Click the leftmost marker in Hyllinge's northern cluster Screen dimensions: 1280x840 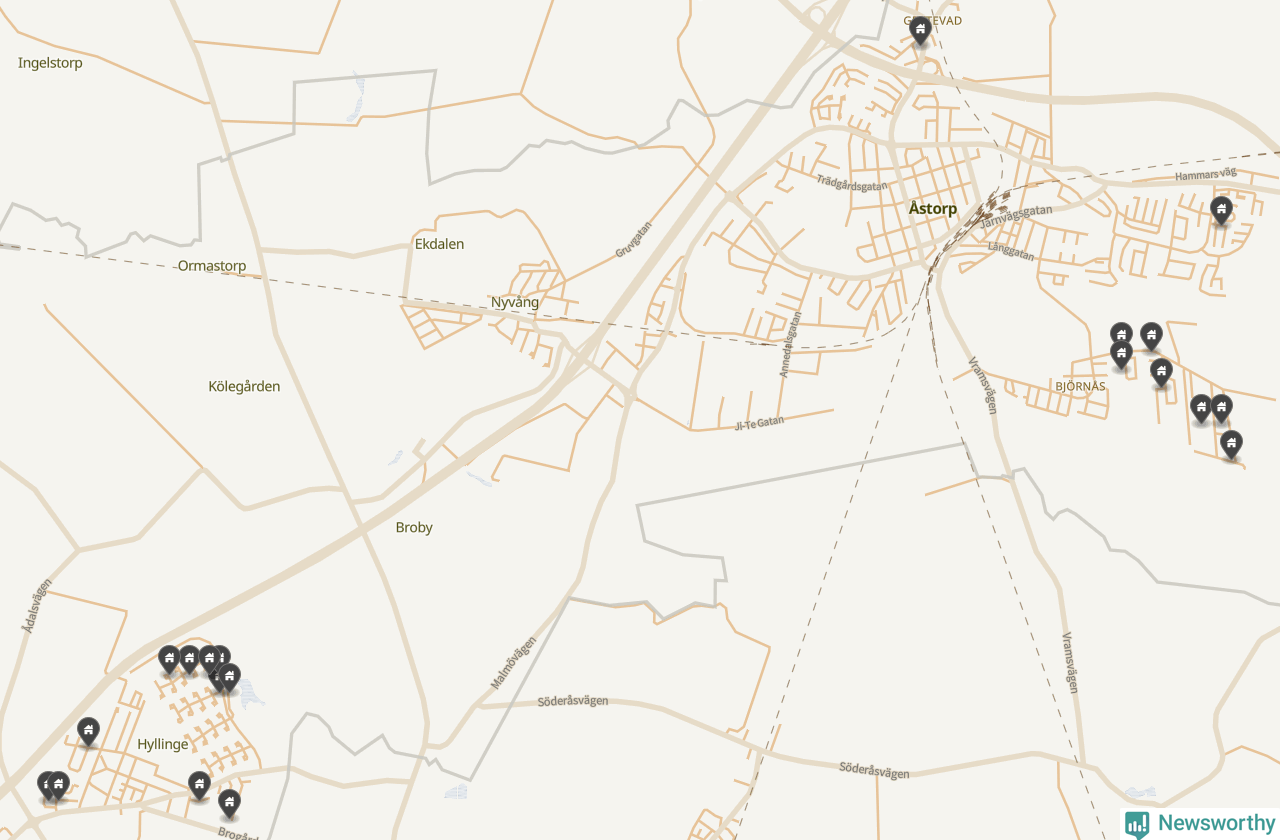(169, 659)
